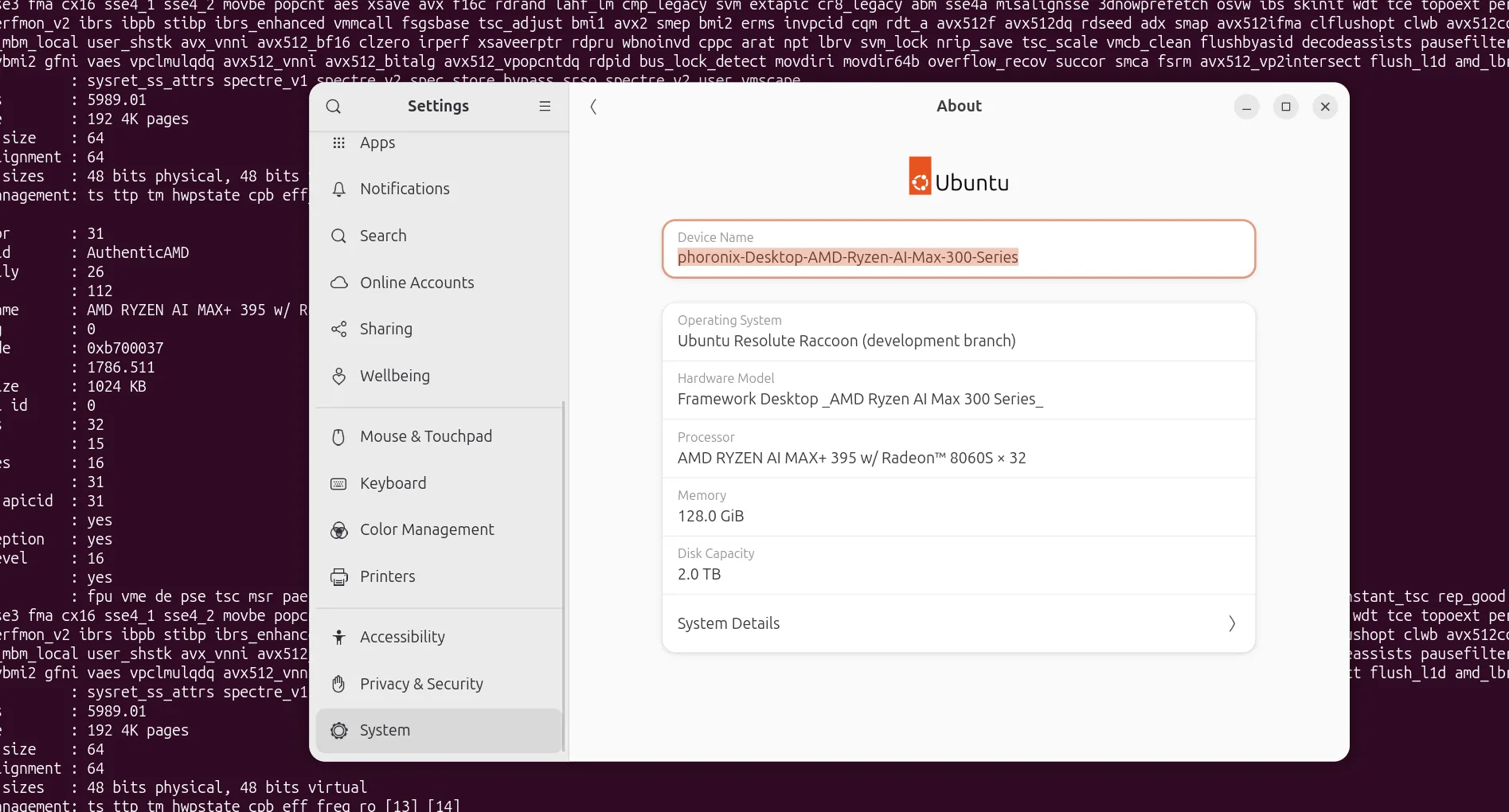Screen dimensions: 1509x812
Task: Click the search magnifier icon in Settings header
Action: (x=334, y=107)
